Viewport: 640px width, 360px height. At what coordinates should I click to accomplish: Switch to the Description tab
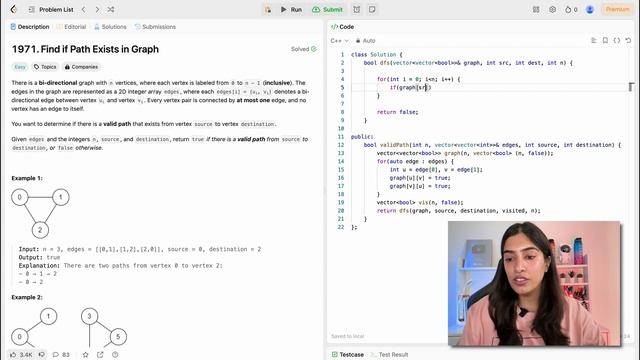pos(30,27)
